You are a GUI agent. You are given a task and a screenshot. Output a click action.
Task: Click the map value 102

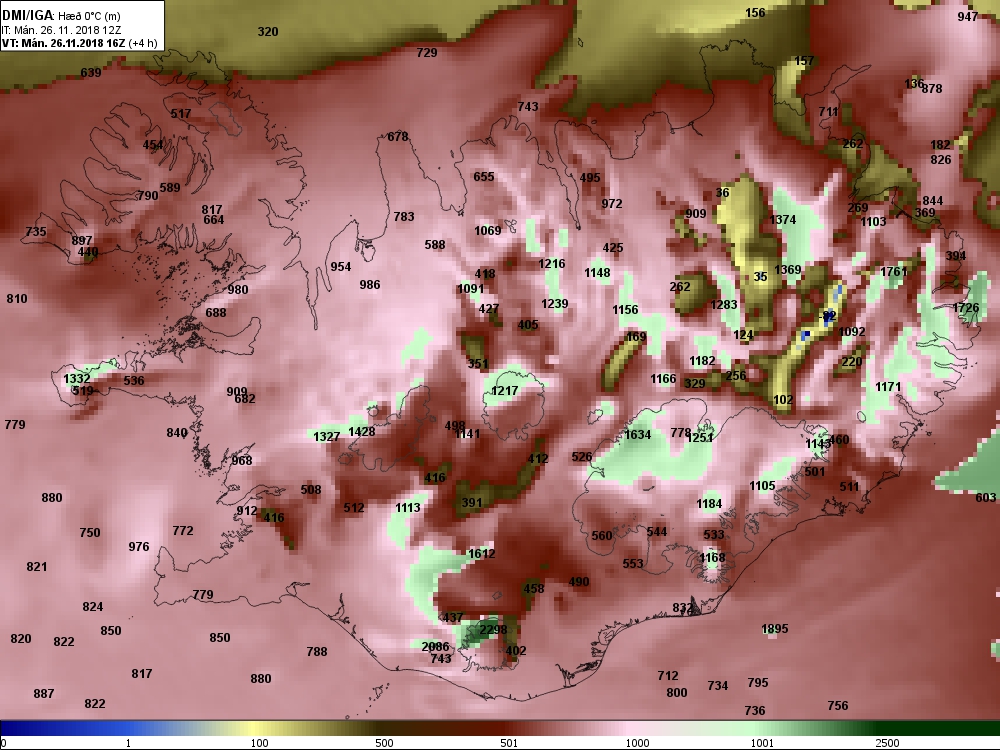point(783,400)
